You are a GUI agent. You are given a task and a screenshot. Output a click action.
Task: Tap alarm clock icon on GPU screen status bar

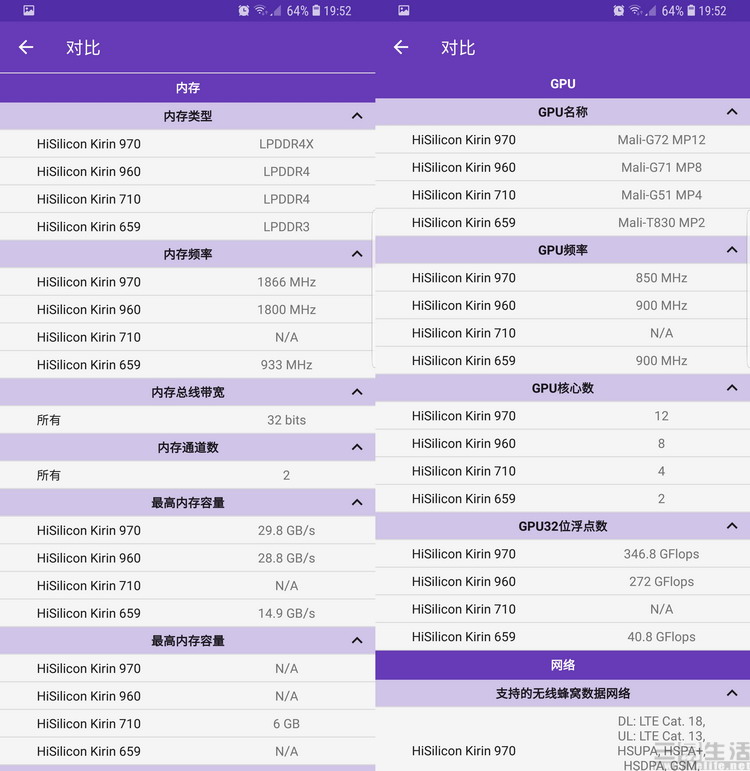point(619,10)
